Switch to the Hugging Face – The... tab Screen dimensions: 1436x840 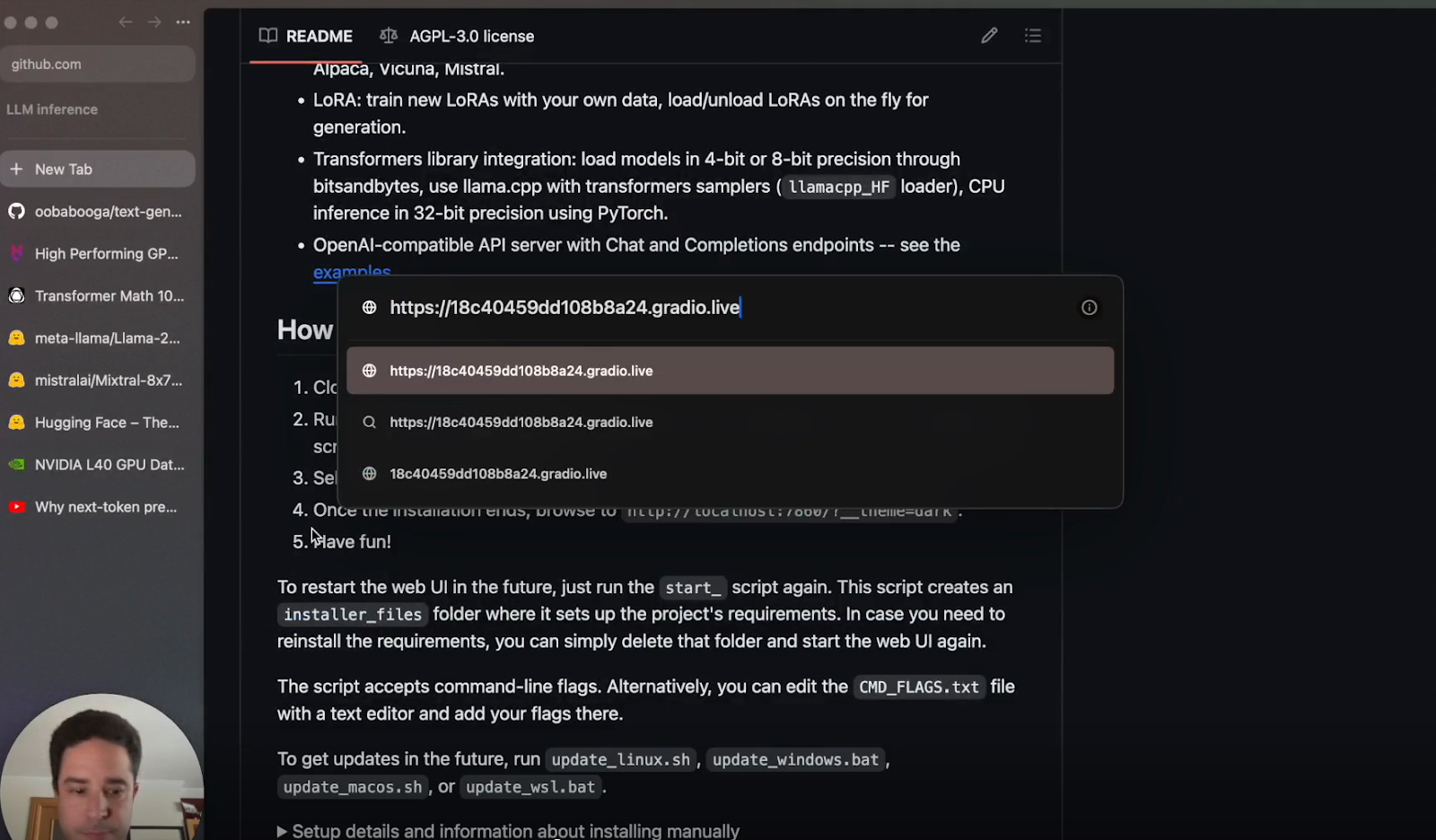[98, 423]
